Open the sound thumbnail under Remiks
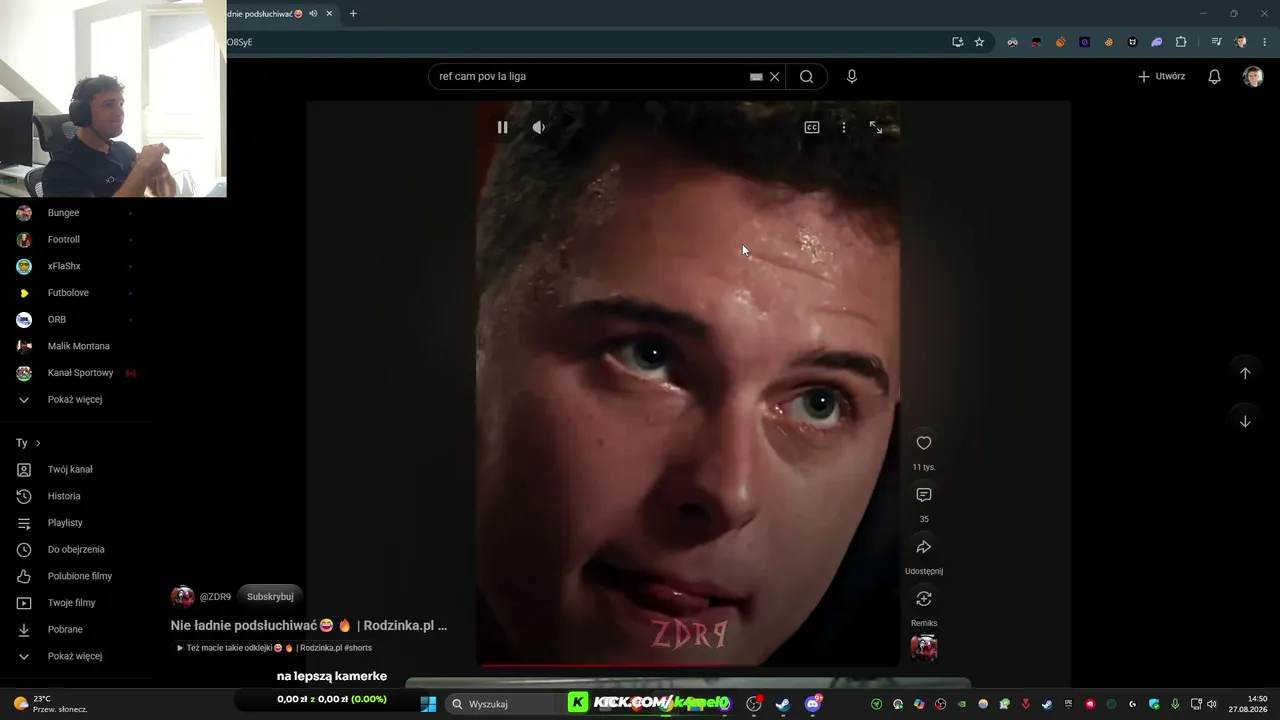 (924, 648)
